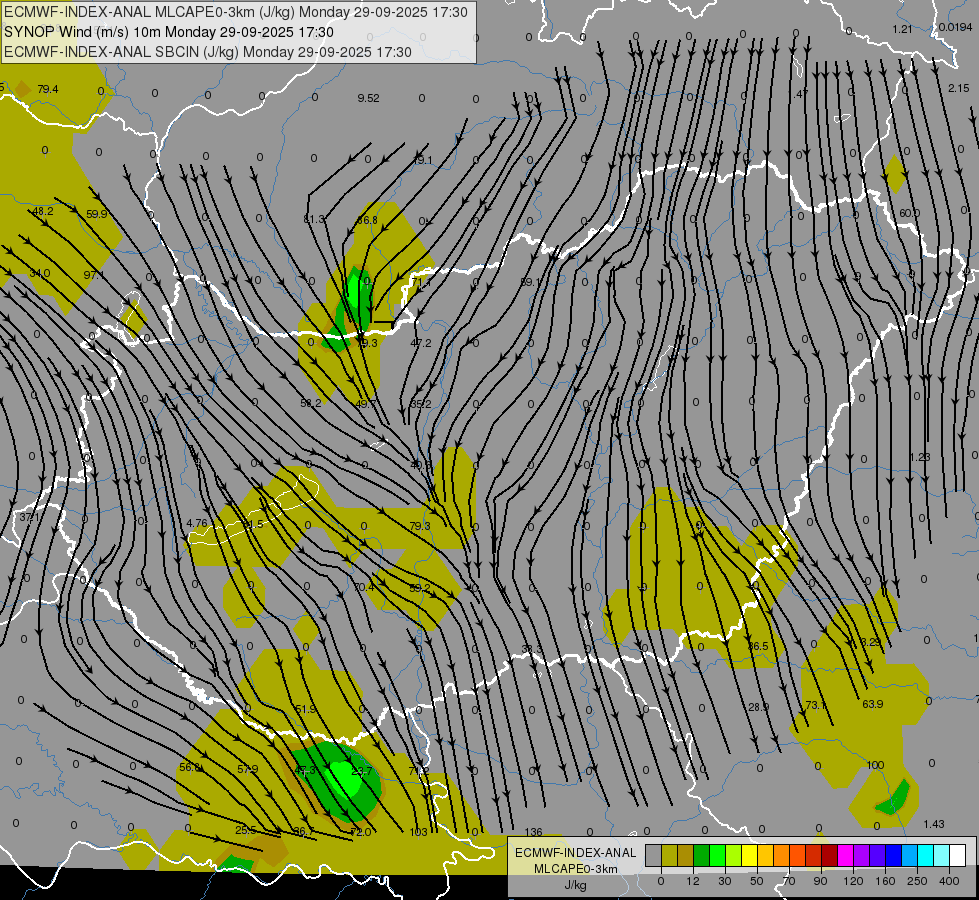979x900 pixels.
Task: Click the '160' tick label on legend
Action: (885, 881)
